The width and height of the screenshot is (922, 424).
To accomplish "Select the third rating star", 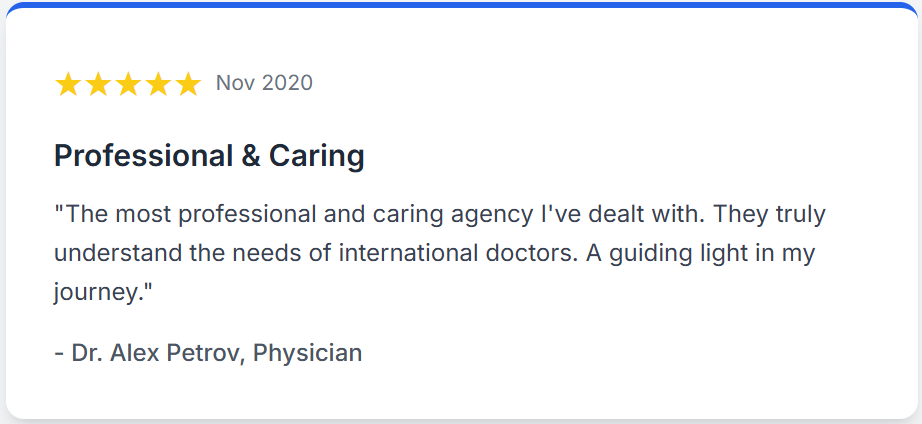I will [128, 84].
